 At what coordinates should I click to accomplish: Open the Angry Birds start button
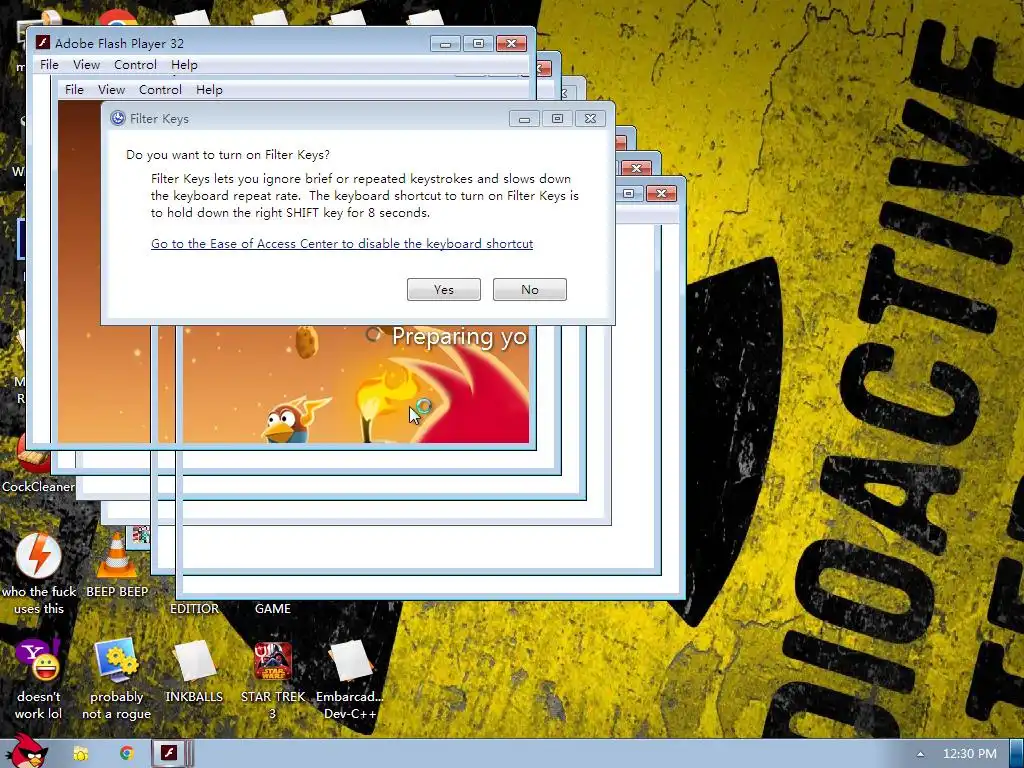click(25, 751)
